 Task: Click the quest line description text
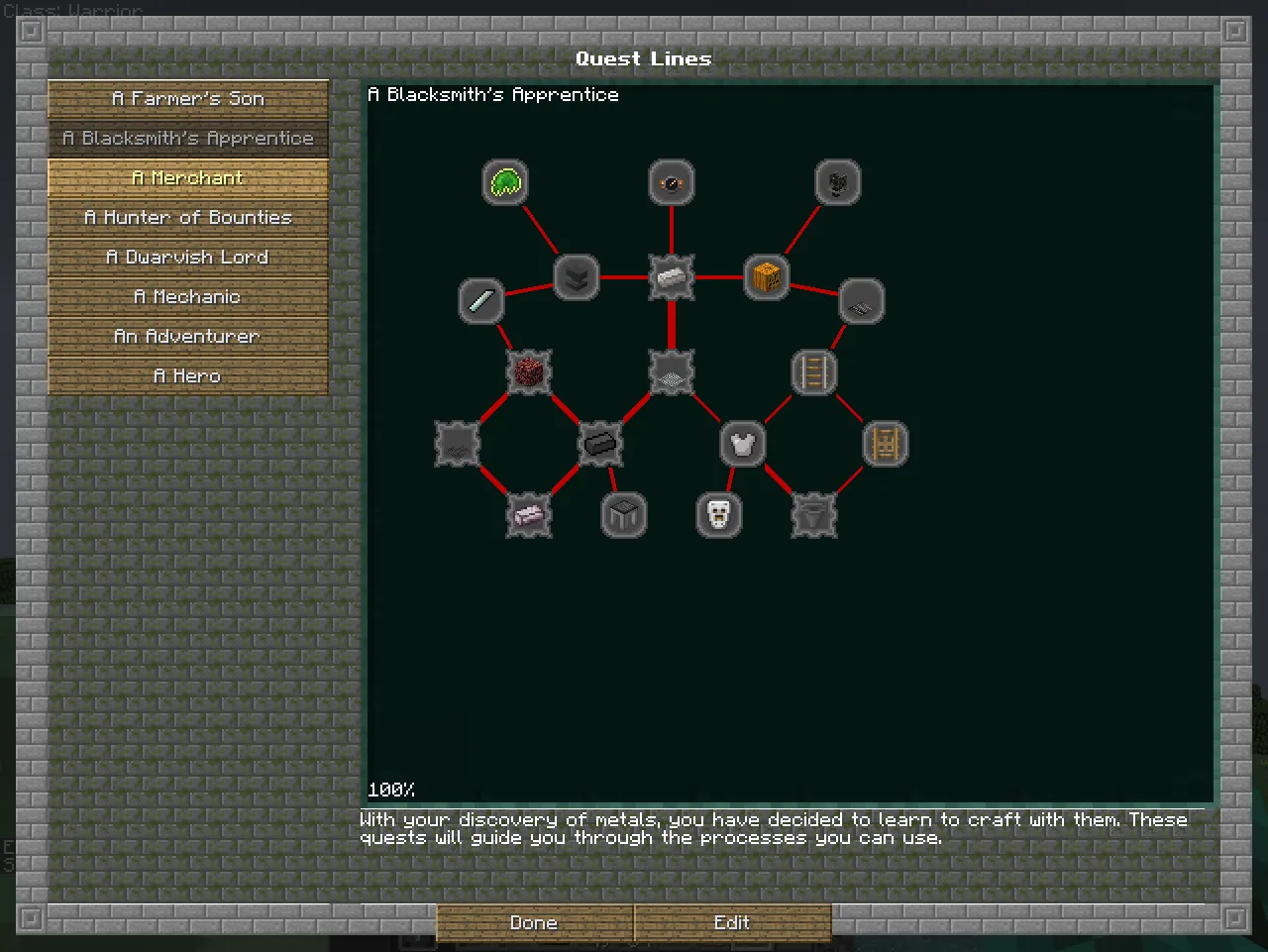(x=774, y=828)
